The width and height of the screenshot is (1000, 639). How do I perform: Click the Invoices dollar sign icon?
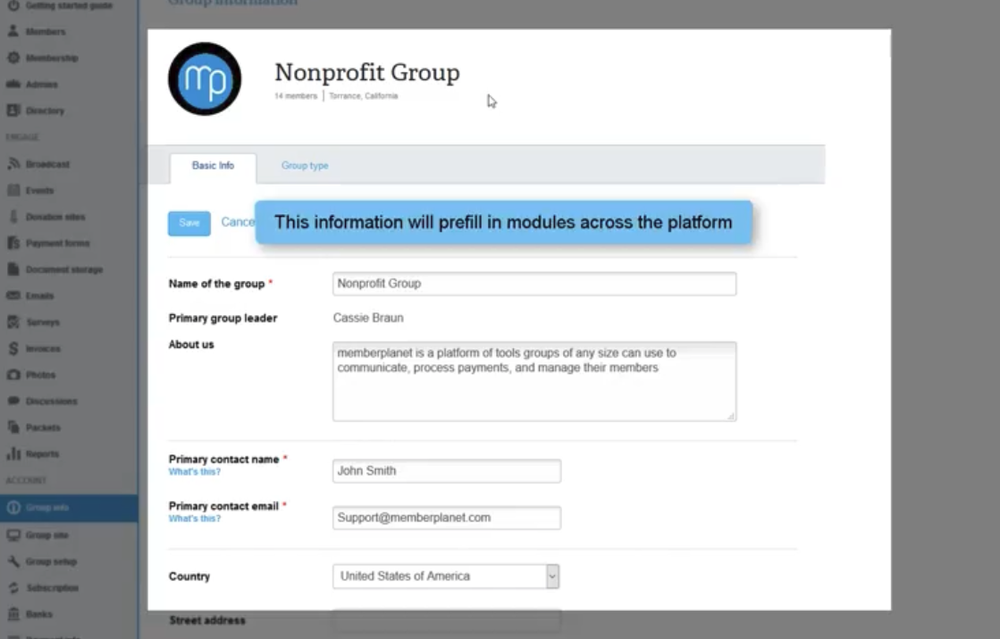point(13,348)
